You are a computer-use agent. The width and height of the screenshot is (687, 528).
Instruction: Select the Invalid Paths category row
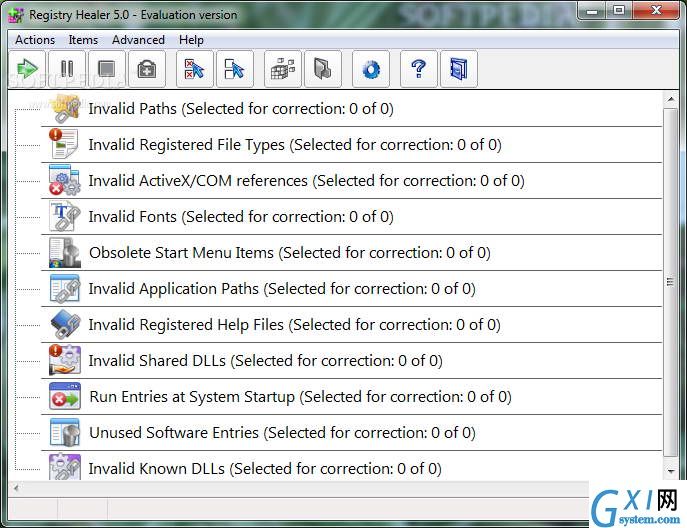point(351,109)
